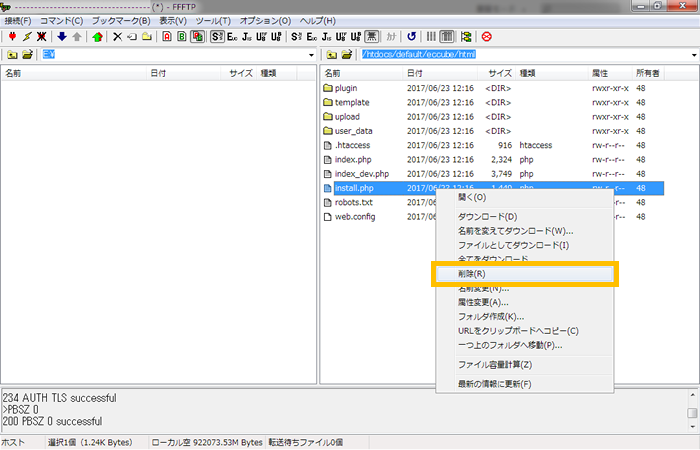The image size is (700, 450).
Task: Open the オプション(O) menu
Action: click(x=265, y=20)
